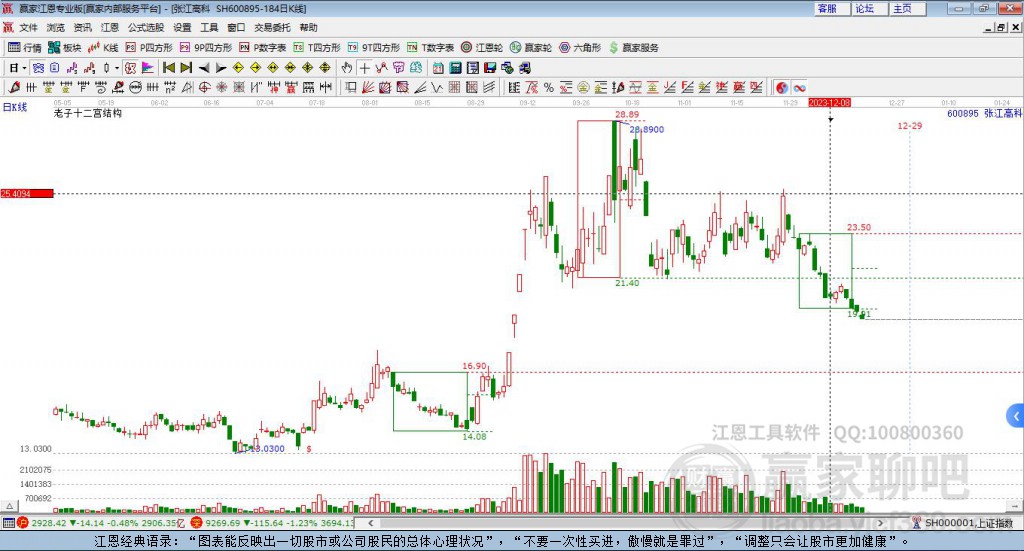Click the 12-29 date label
The height and width of the screenshot is (551, 1024).
click(x=909, y=126)
